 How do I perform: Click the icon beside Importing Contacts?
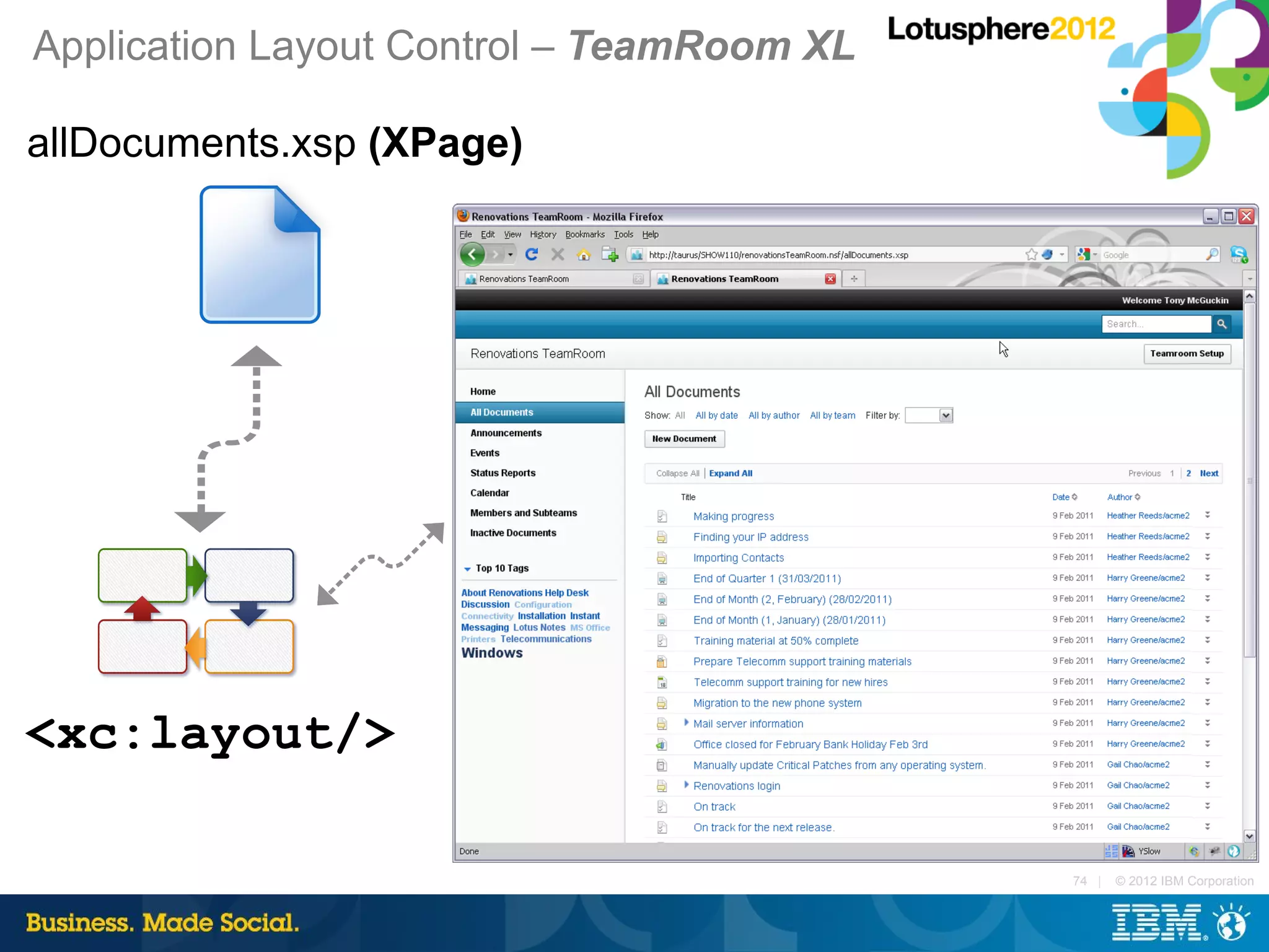point(662,558)
